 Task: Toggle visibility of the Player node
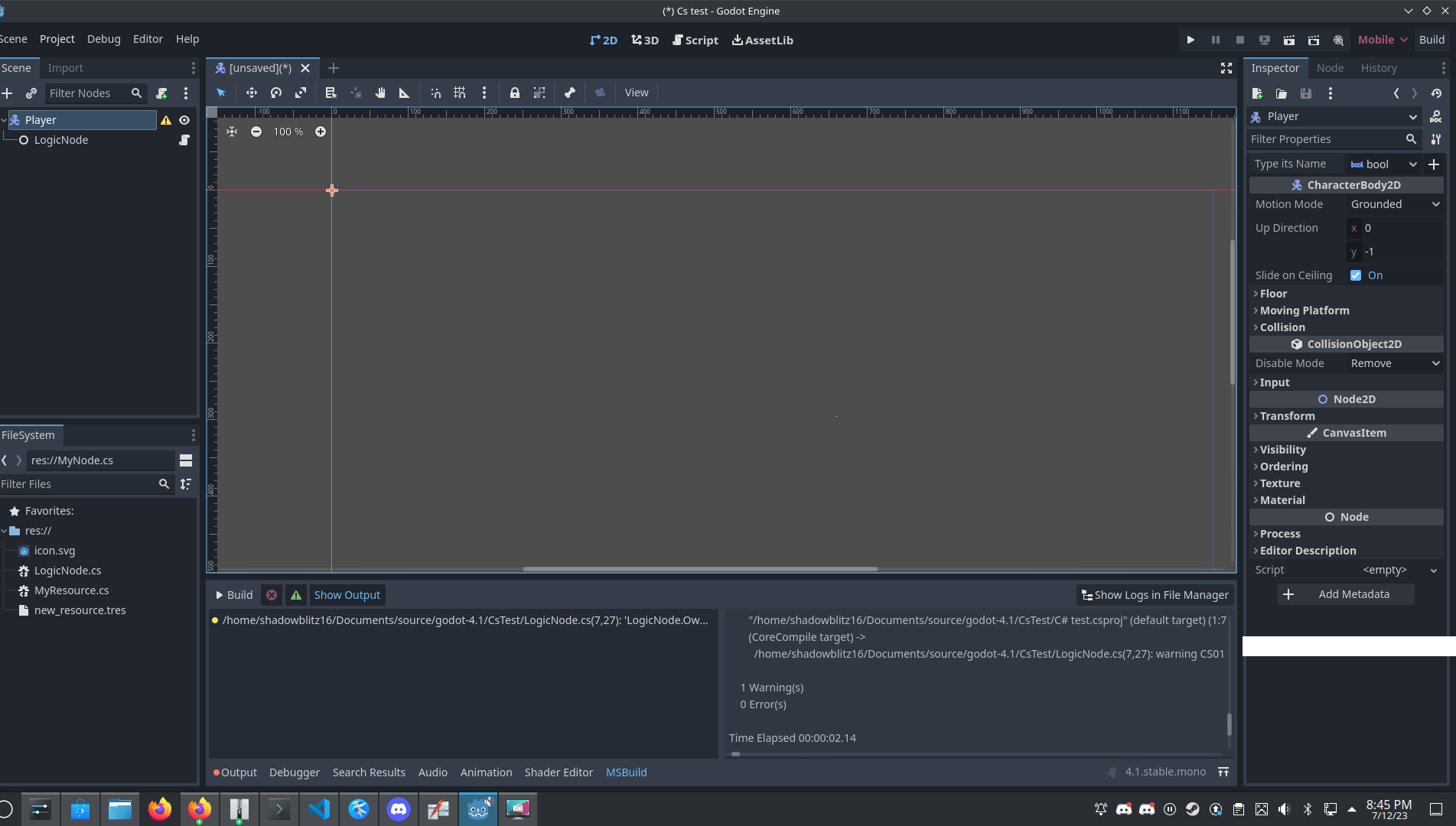click(x=184, y=120)
